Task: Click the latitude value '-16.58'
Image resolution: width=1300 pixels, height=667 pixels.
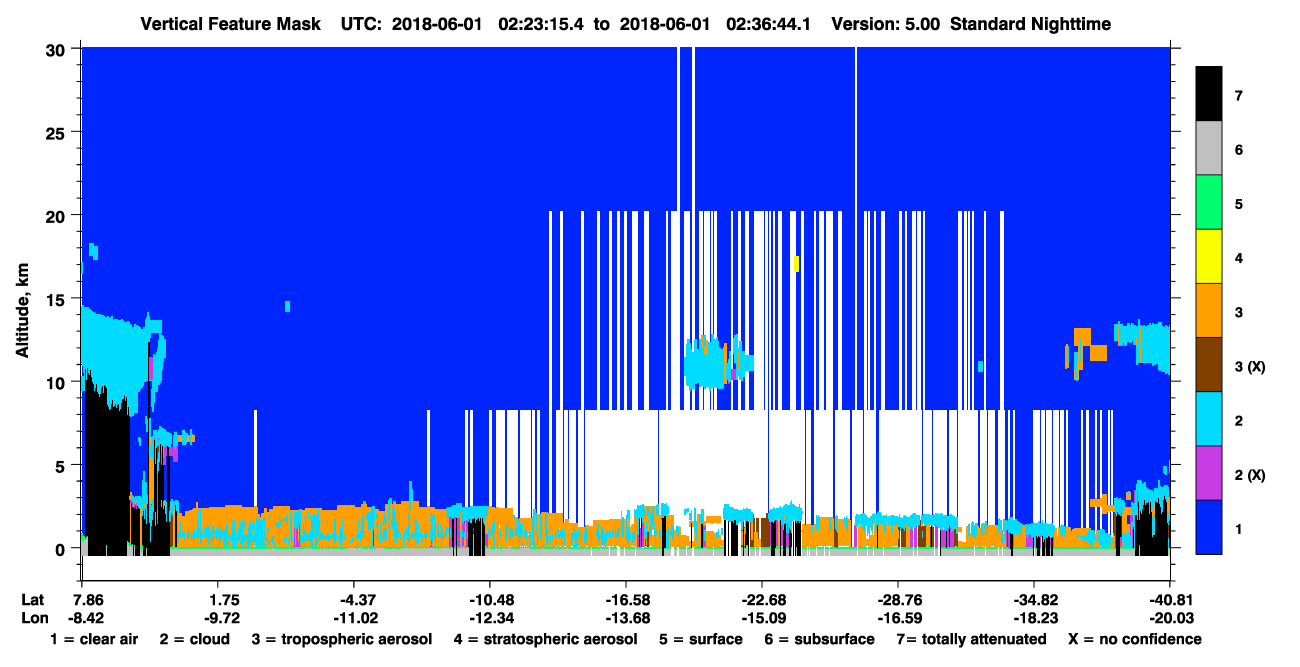Action: click(x=625, y=600)
